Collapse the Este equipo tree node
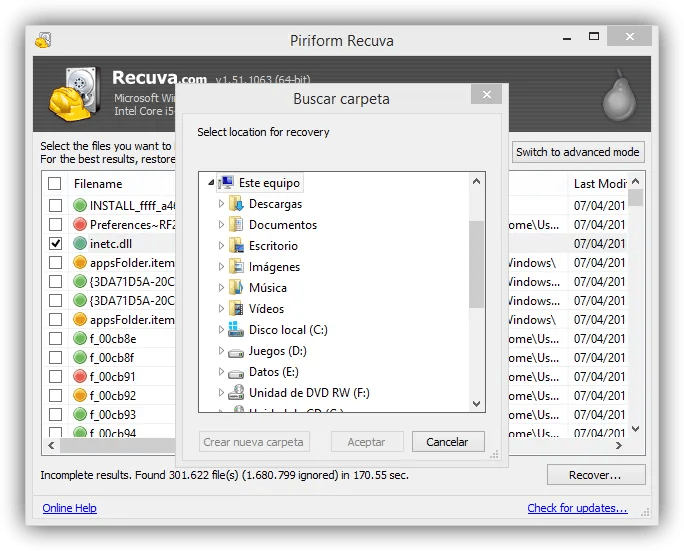The height and width of the screenshot is (551, 684). click(x=212, y=183)
